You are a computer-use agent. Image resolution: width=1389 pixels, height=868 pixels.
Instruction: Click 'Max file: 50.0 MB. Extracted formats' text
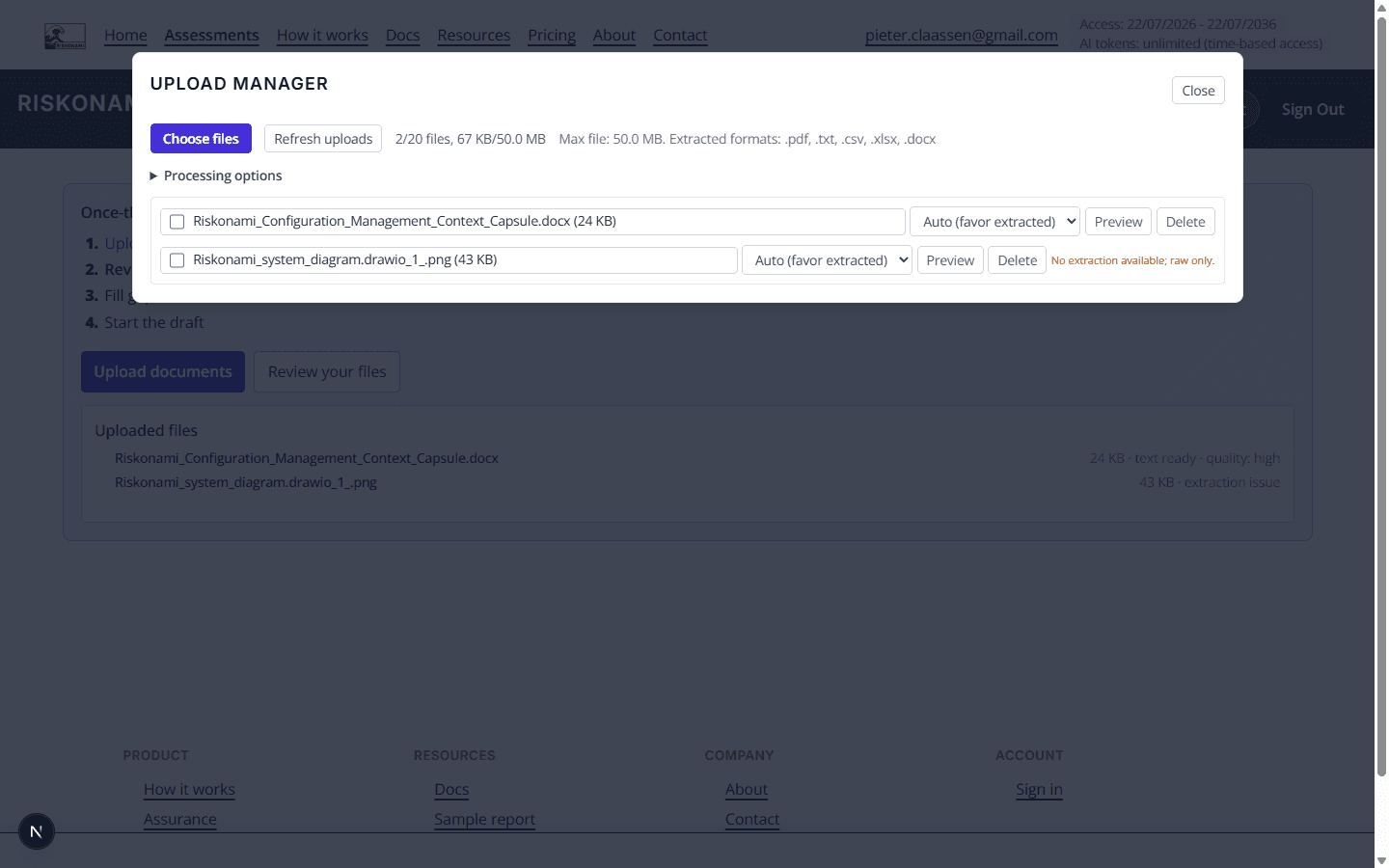(748, 139)
